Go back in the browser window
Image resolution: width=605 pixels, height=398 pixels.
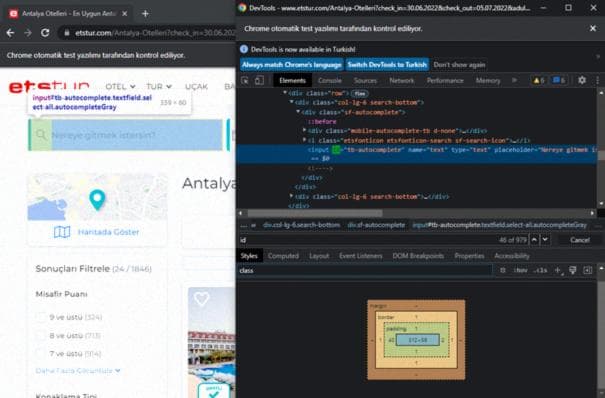[x=10, y=33]
